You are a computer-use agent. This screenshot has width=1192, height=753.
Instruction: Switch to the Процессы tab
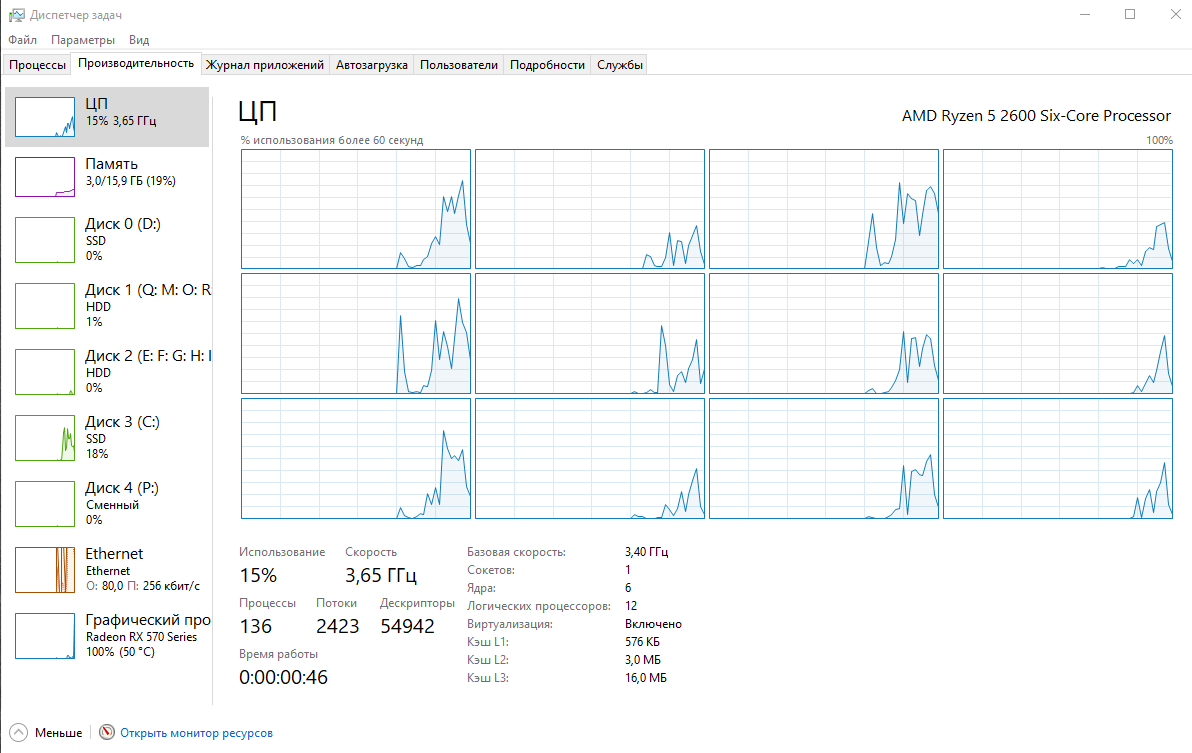(37, 65)
